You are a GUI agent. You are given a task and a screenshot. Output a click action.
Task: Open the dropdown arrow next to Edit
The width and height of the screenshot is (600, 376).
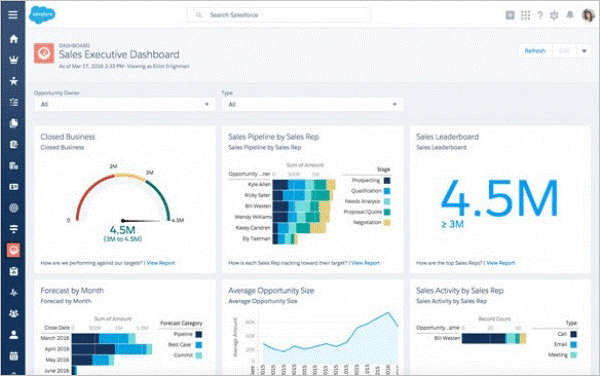(x=584, y=51)
